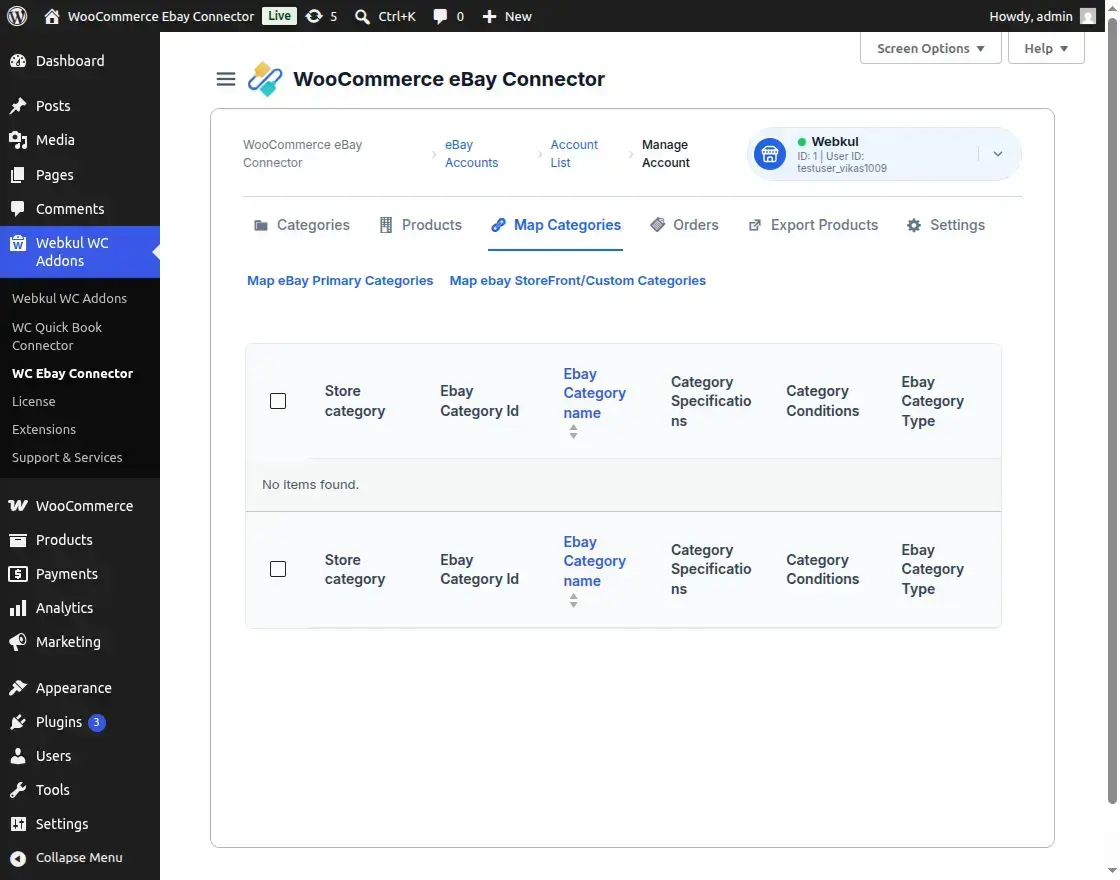Click the admin avatar thumbnail
Image resolution: width=1120 pixels, height=880 pixels.
1087,16
